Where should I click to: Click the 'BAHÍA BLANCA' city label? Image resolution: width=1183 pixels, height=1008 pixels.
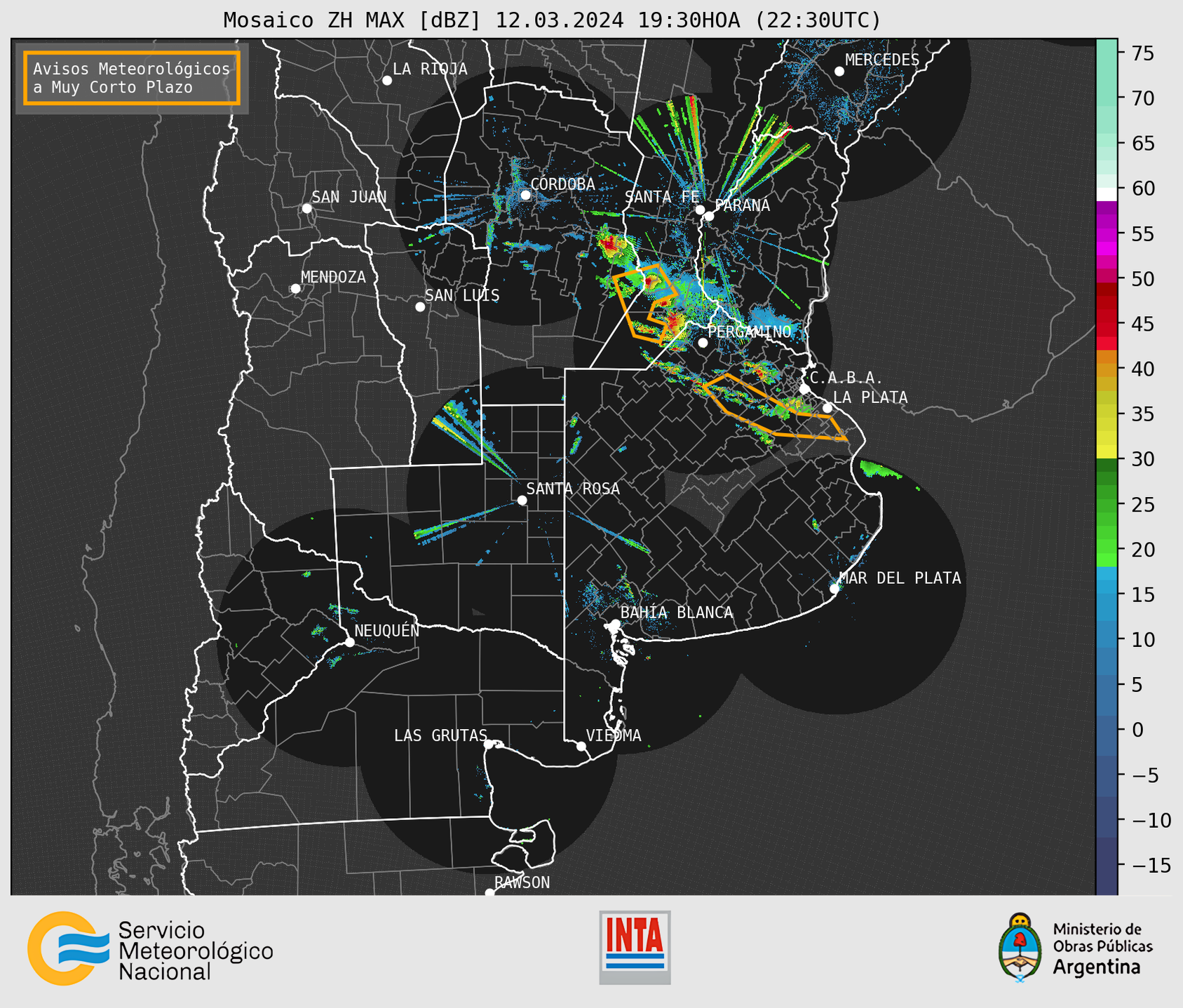click(x=677, y=613)
